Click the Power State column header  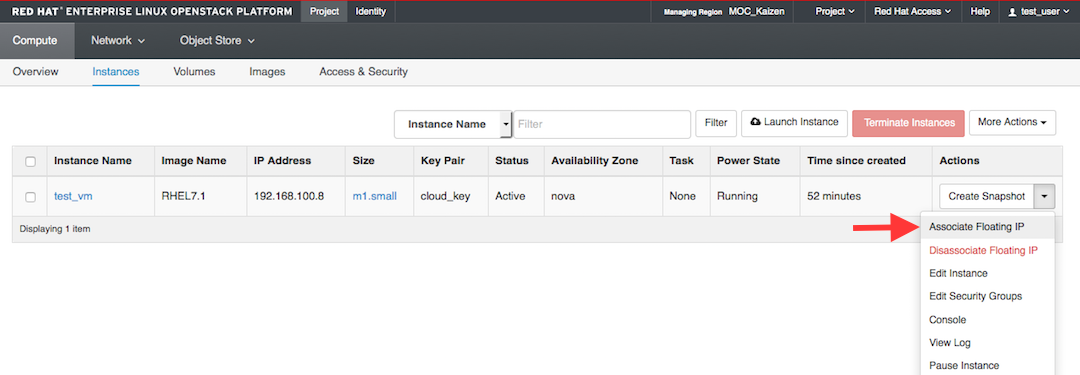pos(748,161)
